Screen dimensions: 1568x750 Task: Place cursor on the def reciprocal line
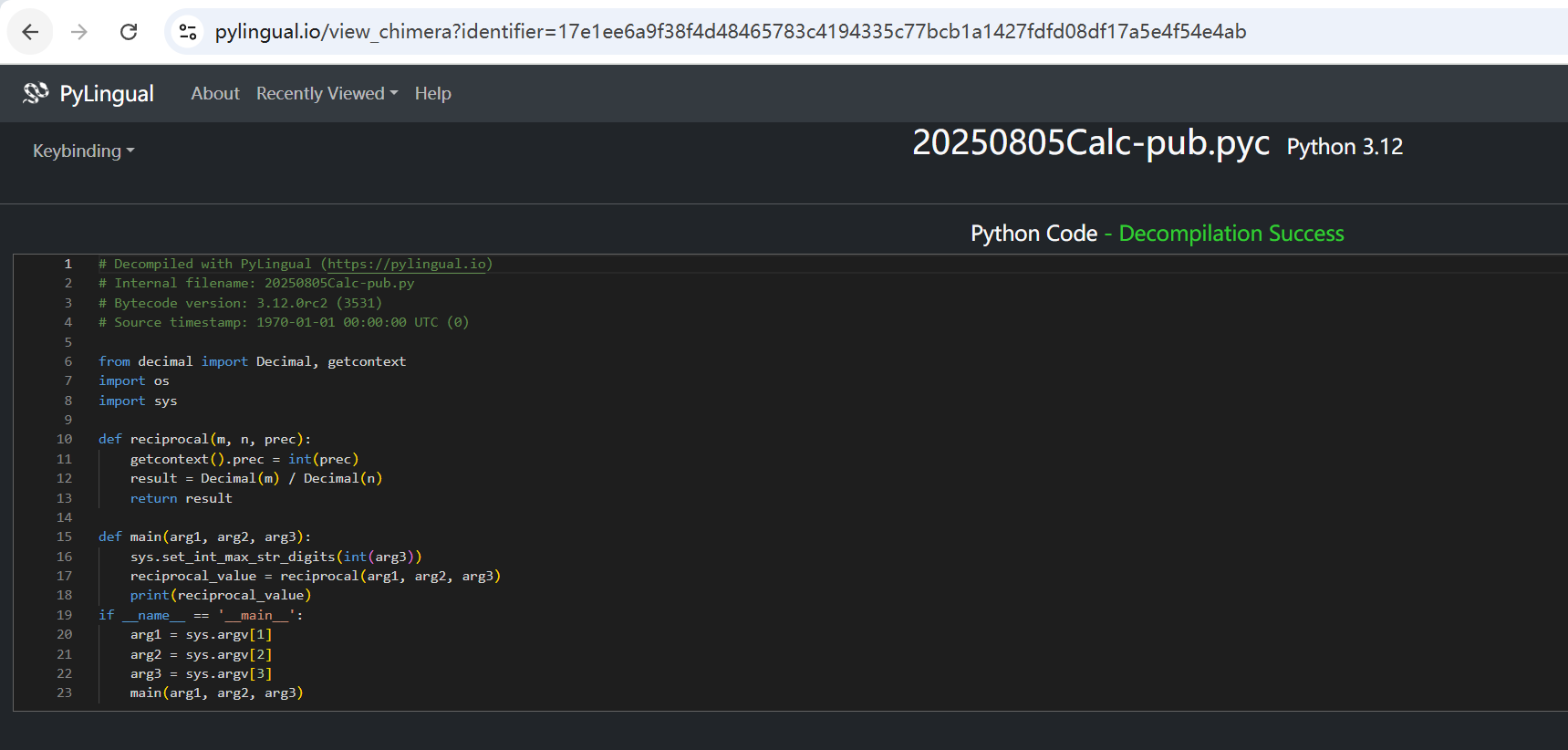[x=204, y=439]
